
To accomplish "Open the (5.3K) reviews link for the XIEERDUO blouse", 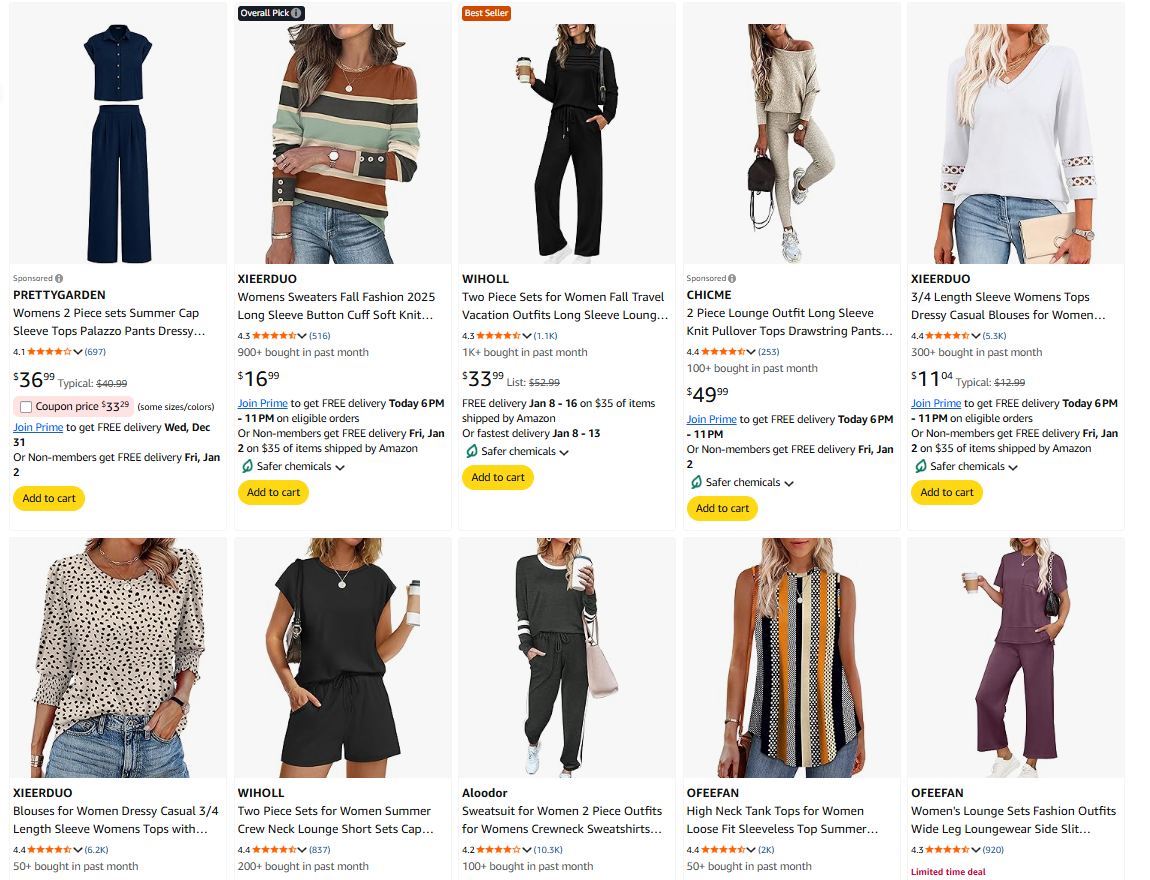I will (994, 336).
